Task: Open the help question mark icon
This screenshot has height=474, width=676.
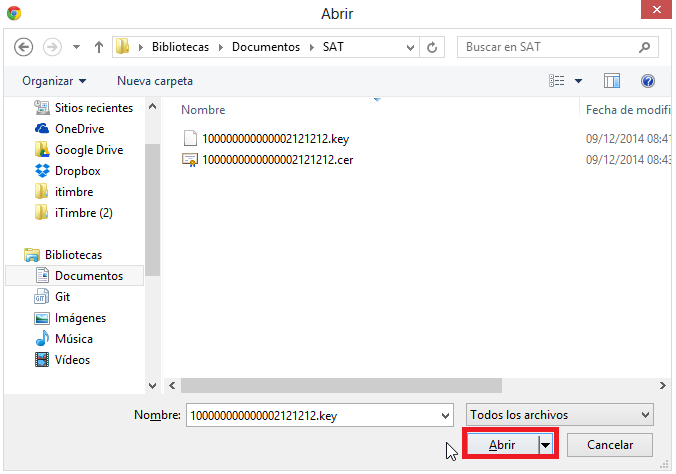Action: pyautogui.click(x=647, y=81)
